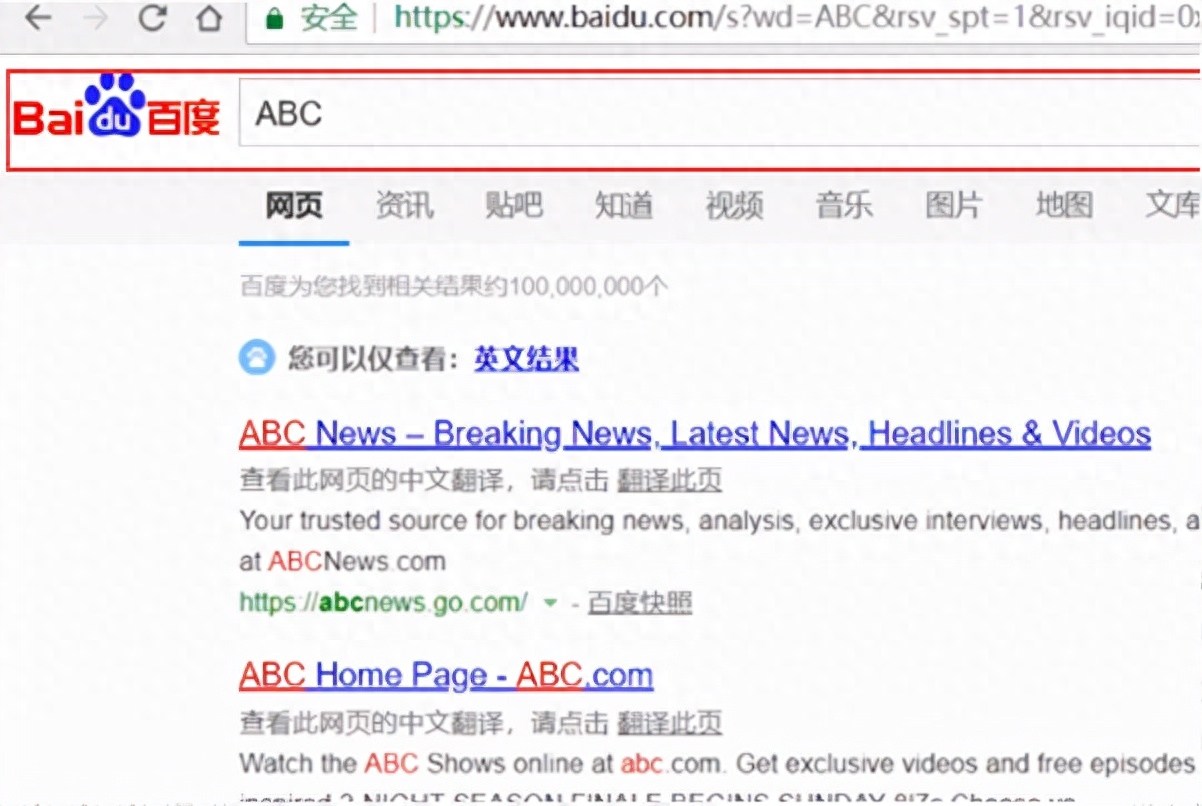The height and width of the screenshot is (806, 1202).
Task: Expand the green arrow after abcnews.go.com
Action: pos(549,603)
